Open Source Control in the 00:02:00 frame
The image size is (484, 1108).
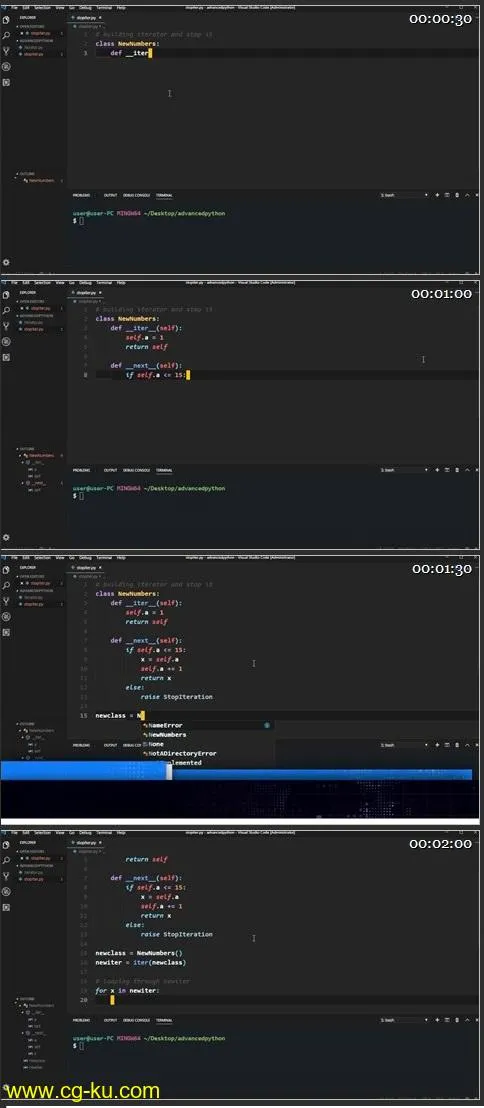click(x=6, y=876)
